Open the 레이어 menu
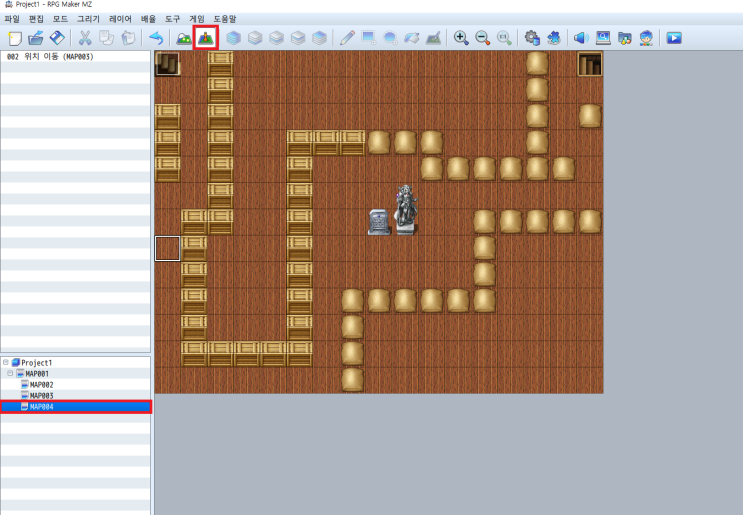The height and width of the screenshot is (515, 743). tap(120, 19)
